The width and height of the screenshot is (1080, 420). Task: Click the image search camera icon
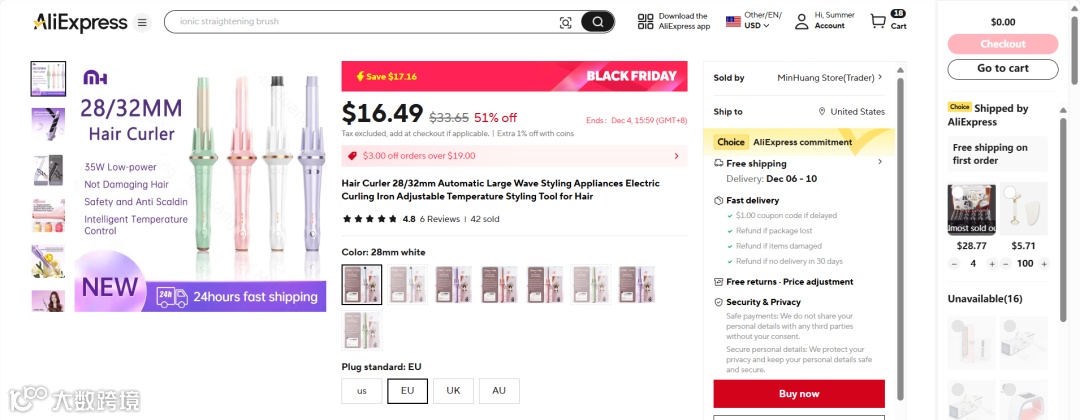coord(565,22)
